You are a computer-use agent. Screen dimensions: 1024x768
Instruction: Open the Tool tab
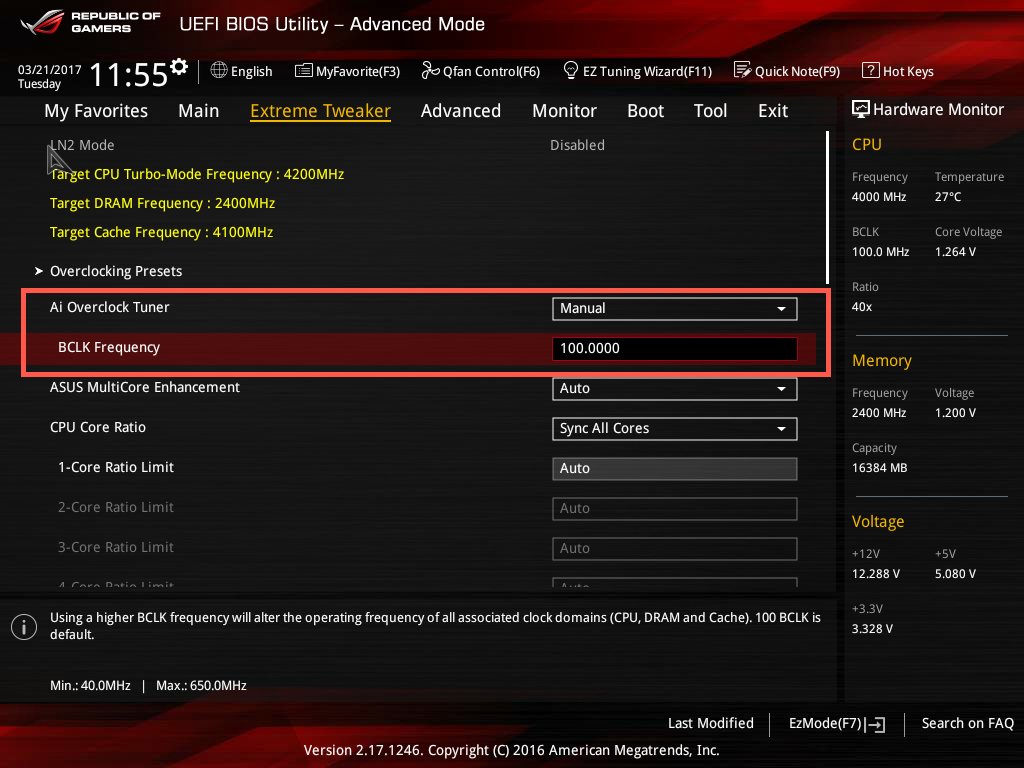(711, 111)
